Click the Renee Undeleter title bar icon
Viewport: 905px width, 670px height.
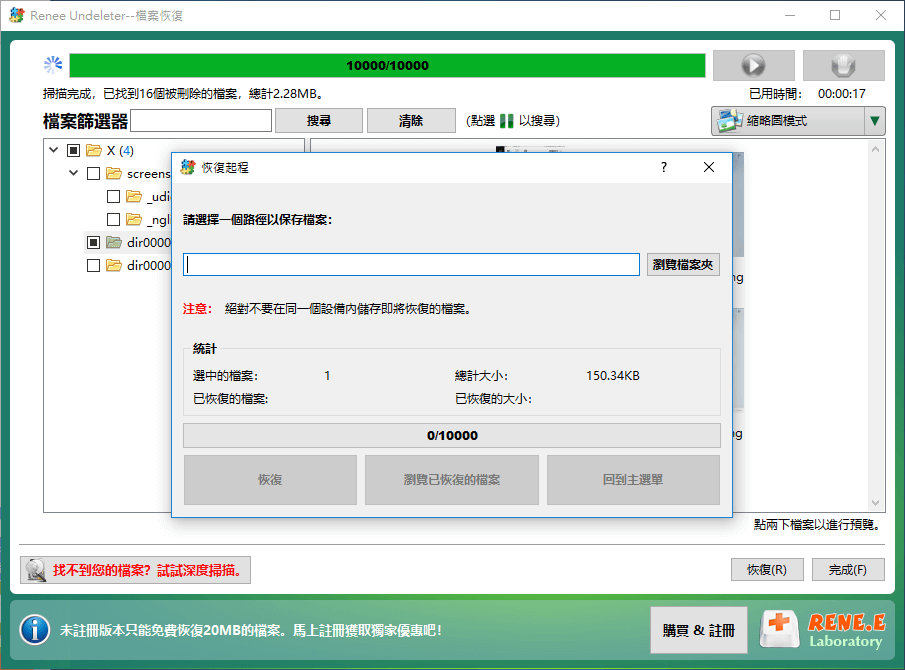17,15
